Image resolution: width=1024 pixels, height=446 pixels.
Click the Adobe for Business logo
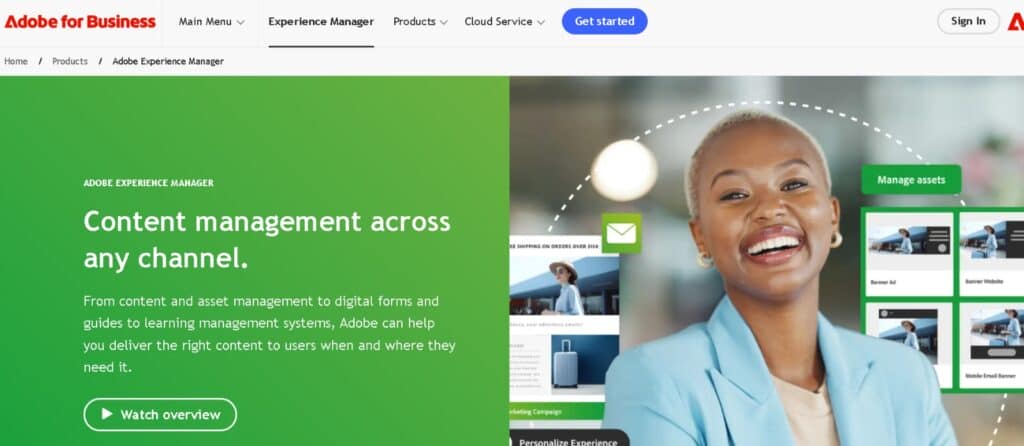click(x=80, y=22)
